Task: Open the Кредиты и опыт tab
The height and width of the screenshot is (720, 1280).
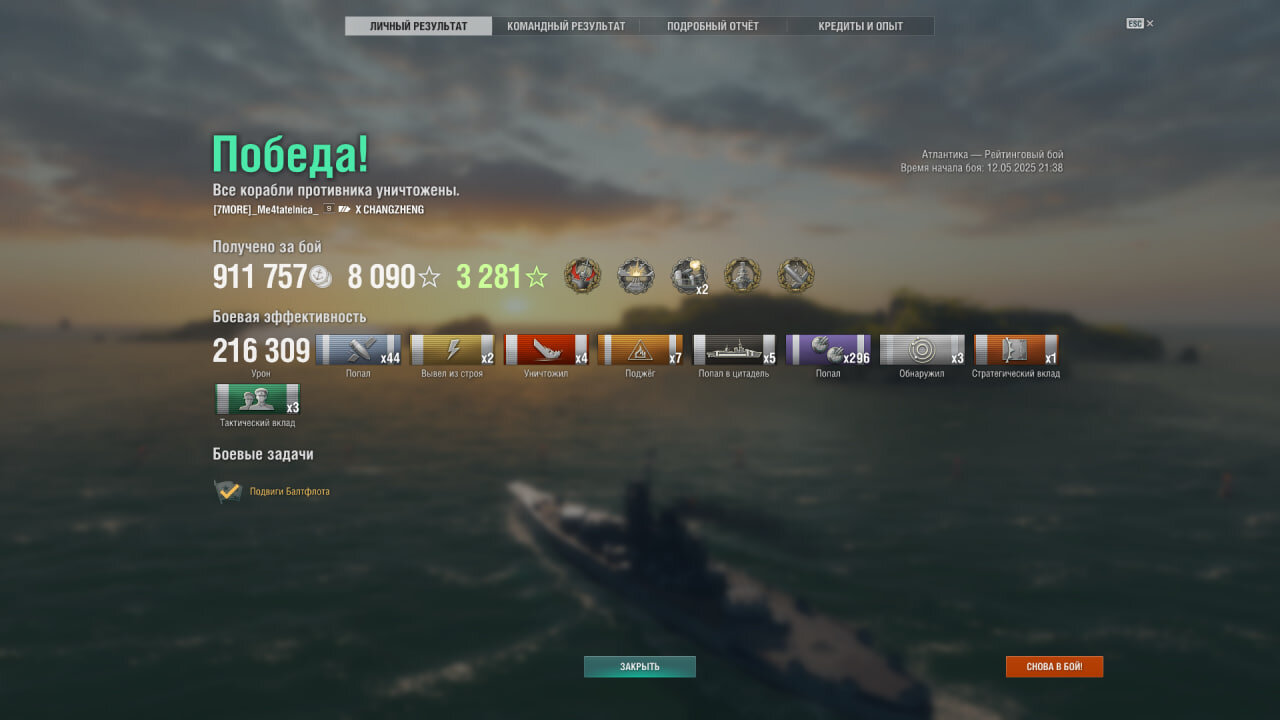Action: tap(860, 26)
